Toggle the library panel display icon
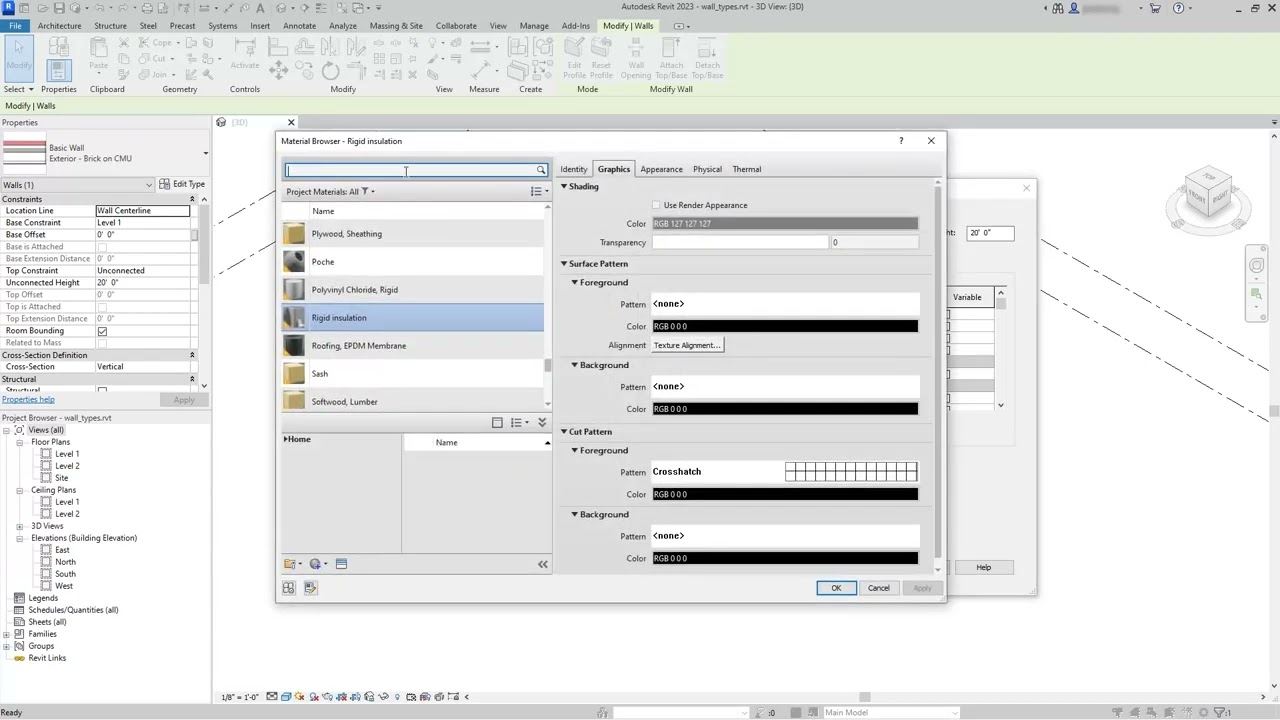 [x=497, y=423]
